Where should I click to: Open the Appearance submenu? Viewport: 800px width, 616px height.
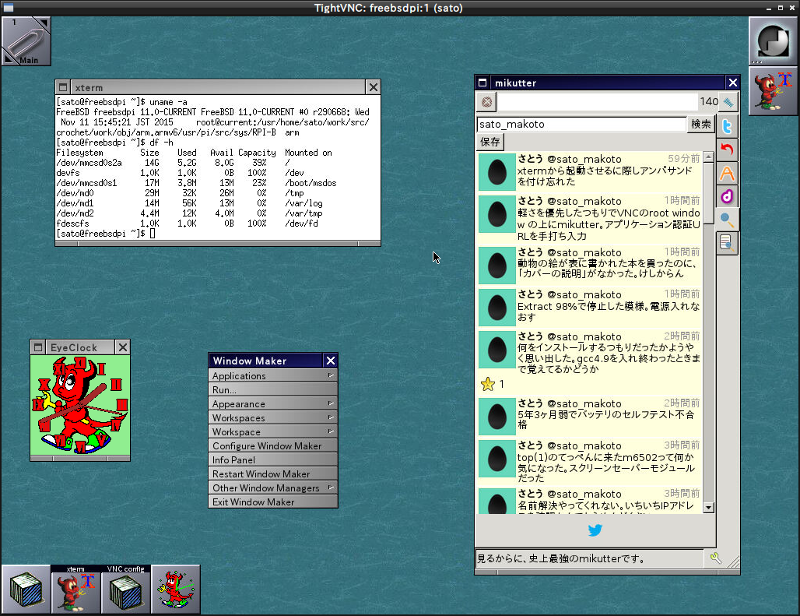(x=273, y=404)
